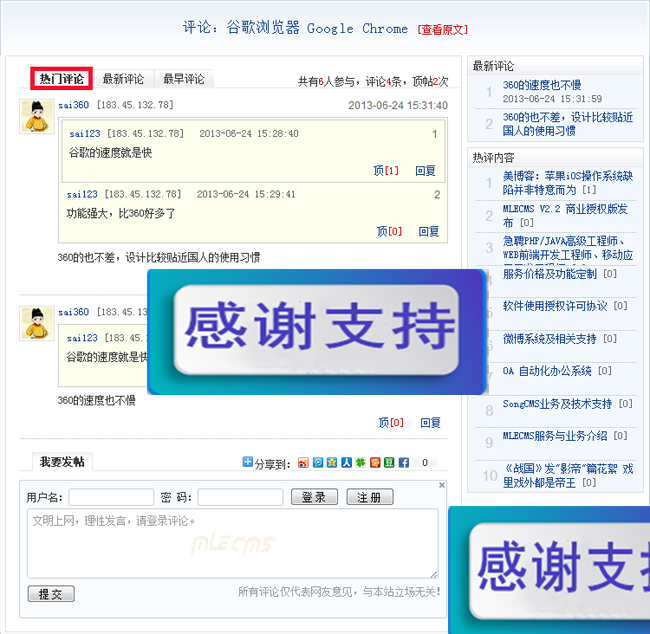Upvote 谷歌的速度就是快 via 顶[1]

tap(386, 170)
